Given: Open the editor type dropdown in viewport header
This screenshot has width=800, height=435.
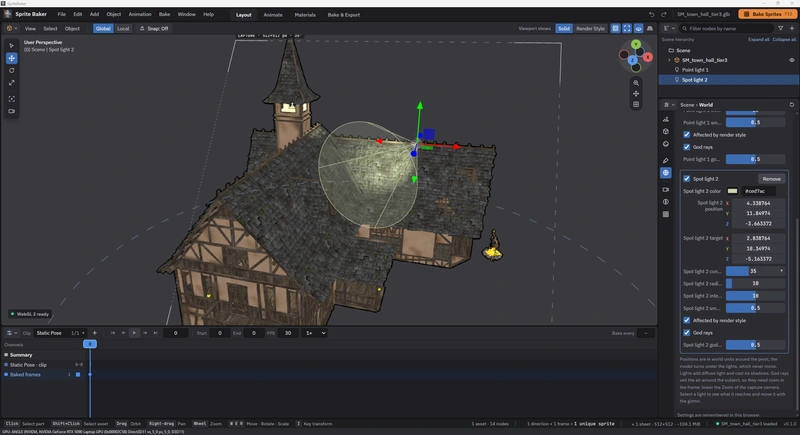Looking at the screenshot, I should click(x=11, y=29).
